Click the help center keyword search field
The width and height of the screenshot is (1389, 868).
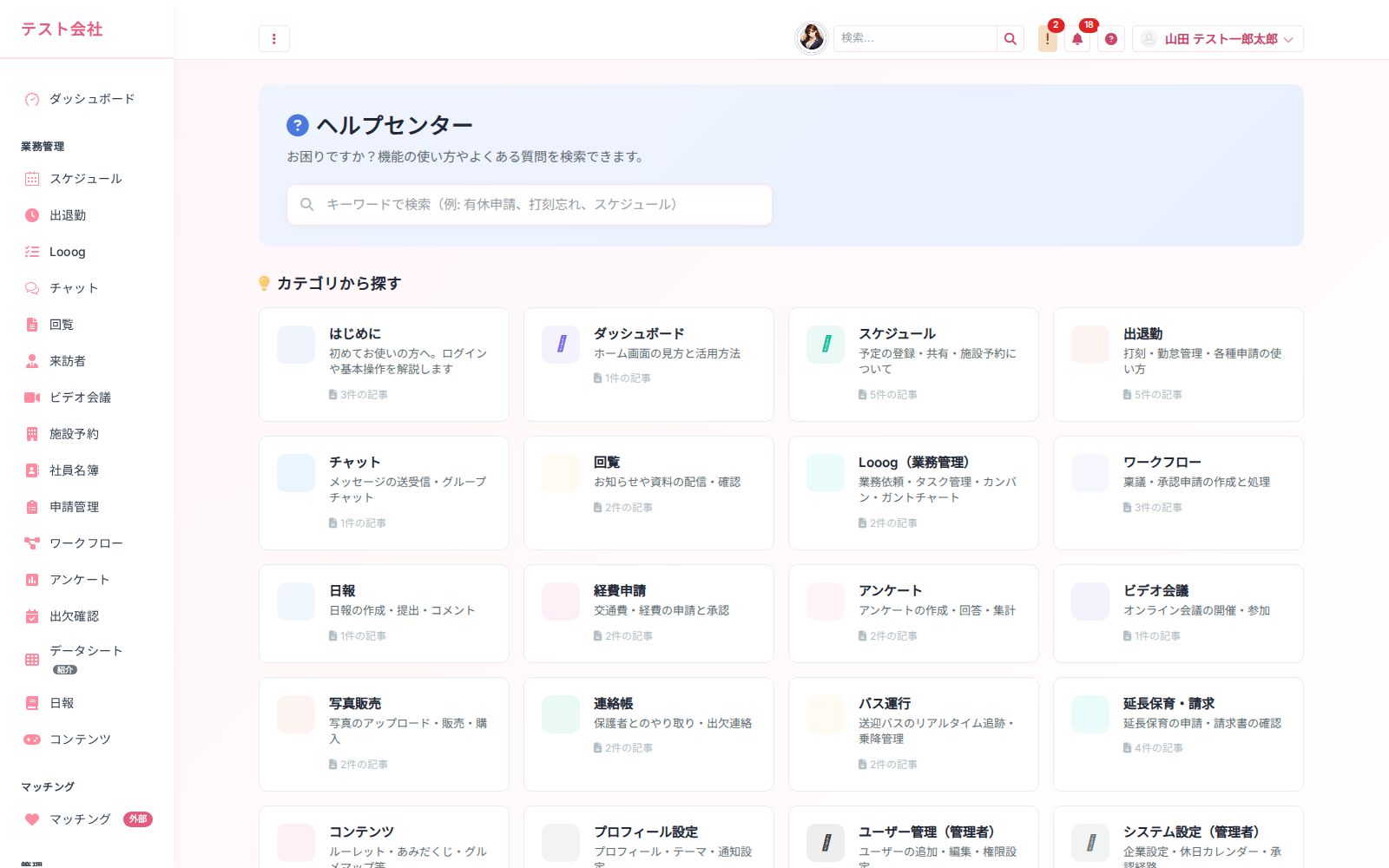coord(530,205)
